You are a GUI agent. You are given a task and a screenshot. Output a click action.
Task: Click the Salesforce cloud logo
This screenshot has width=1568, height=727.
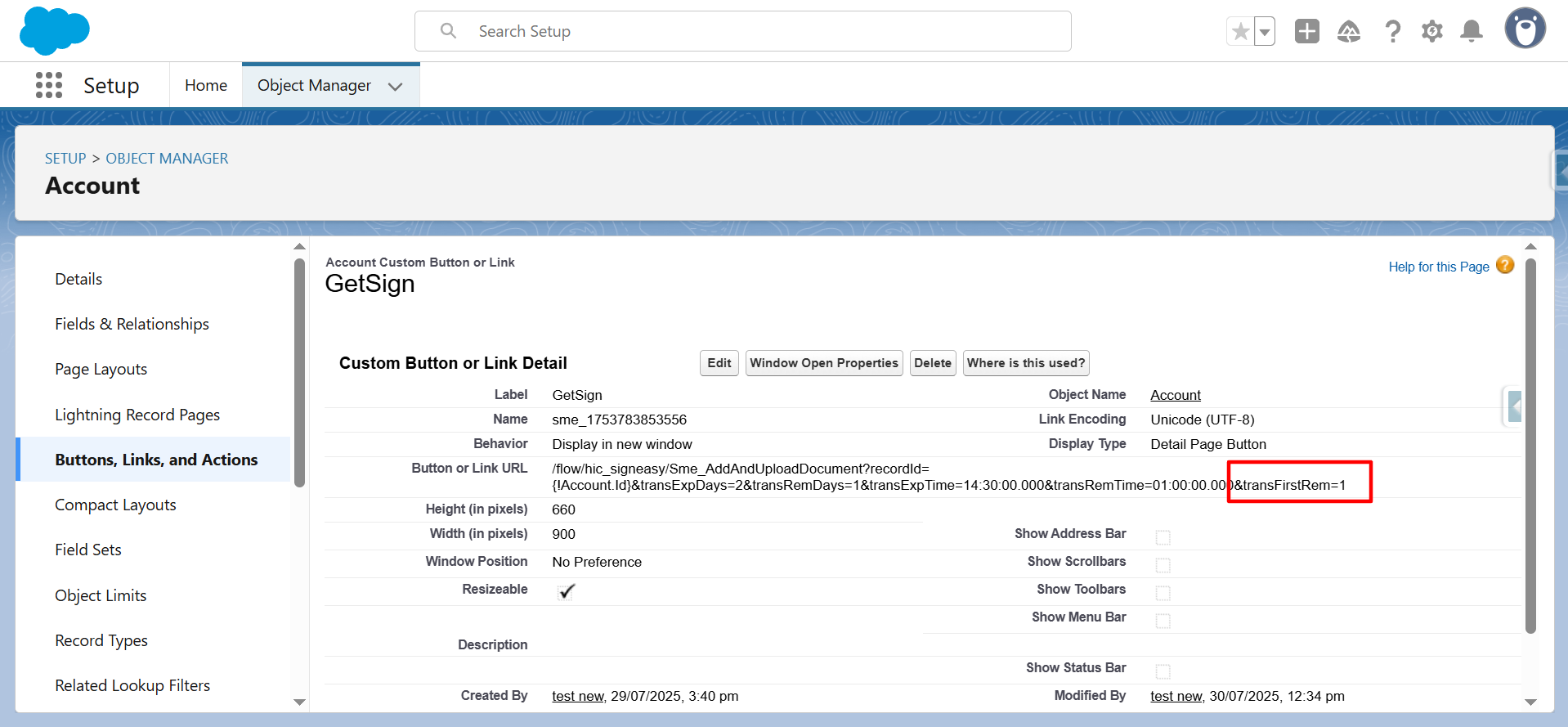55,31
